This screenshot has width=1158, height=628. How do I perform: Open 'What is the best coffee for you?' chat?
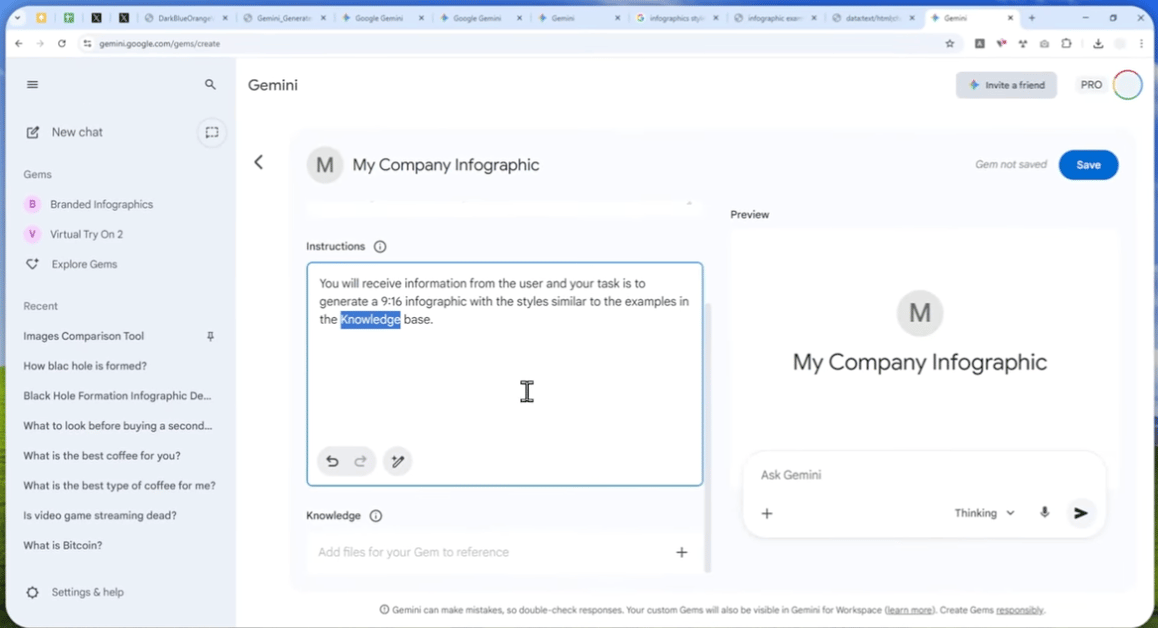[x=102, y=455]
